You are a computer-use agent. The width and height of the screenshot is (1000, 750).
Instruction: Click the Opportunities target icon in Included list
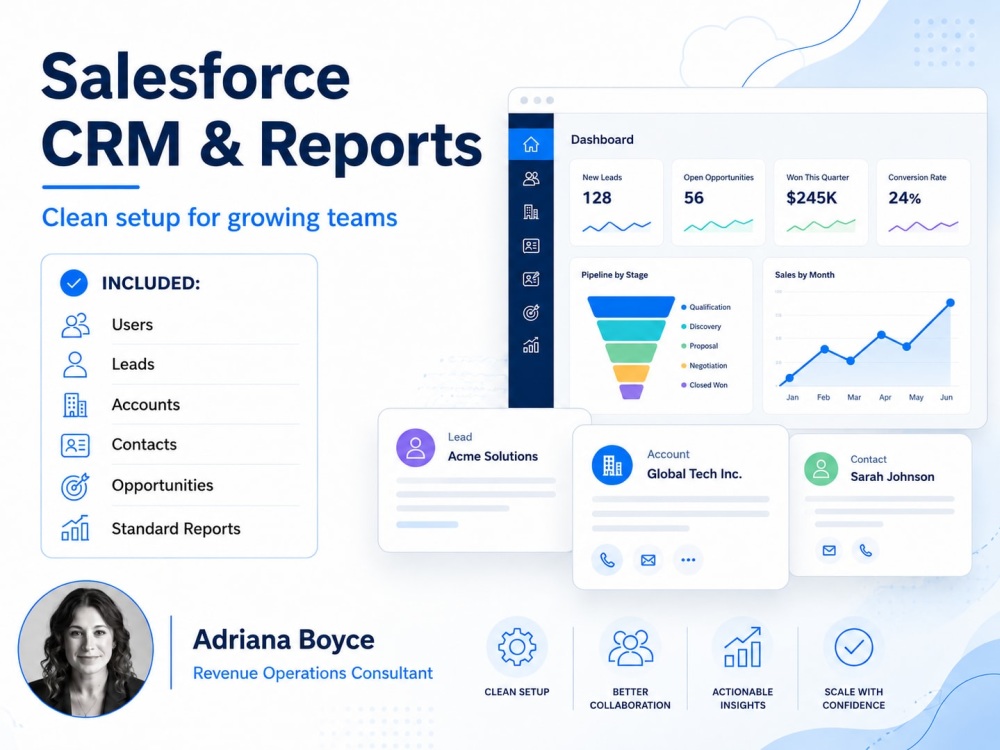[75, 487]
